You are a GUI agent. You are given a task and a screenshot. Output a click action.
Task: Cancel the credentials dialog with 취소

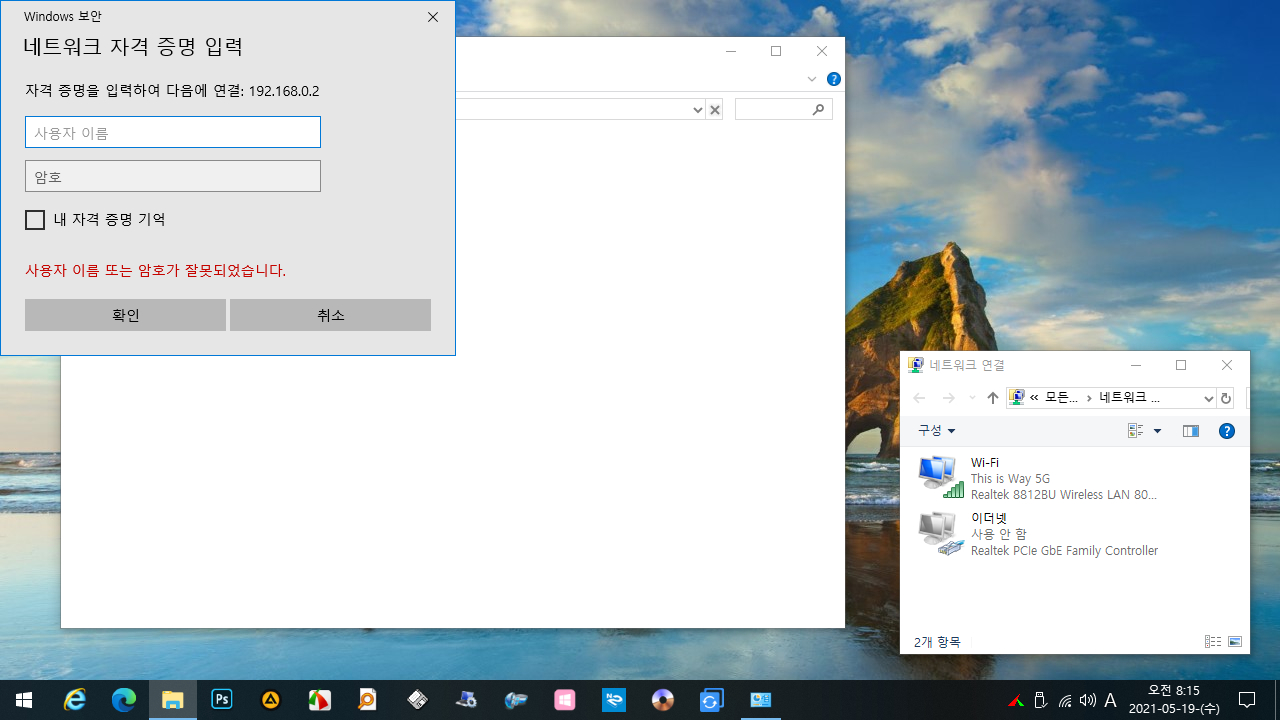(330, 315)
